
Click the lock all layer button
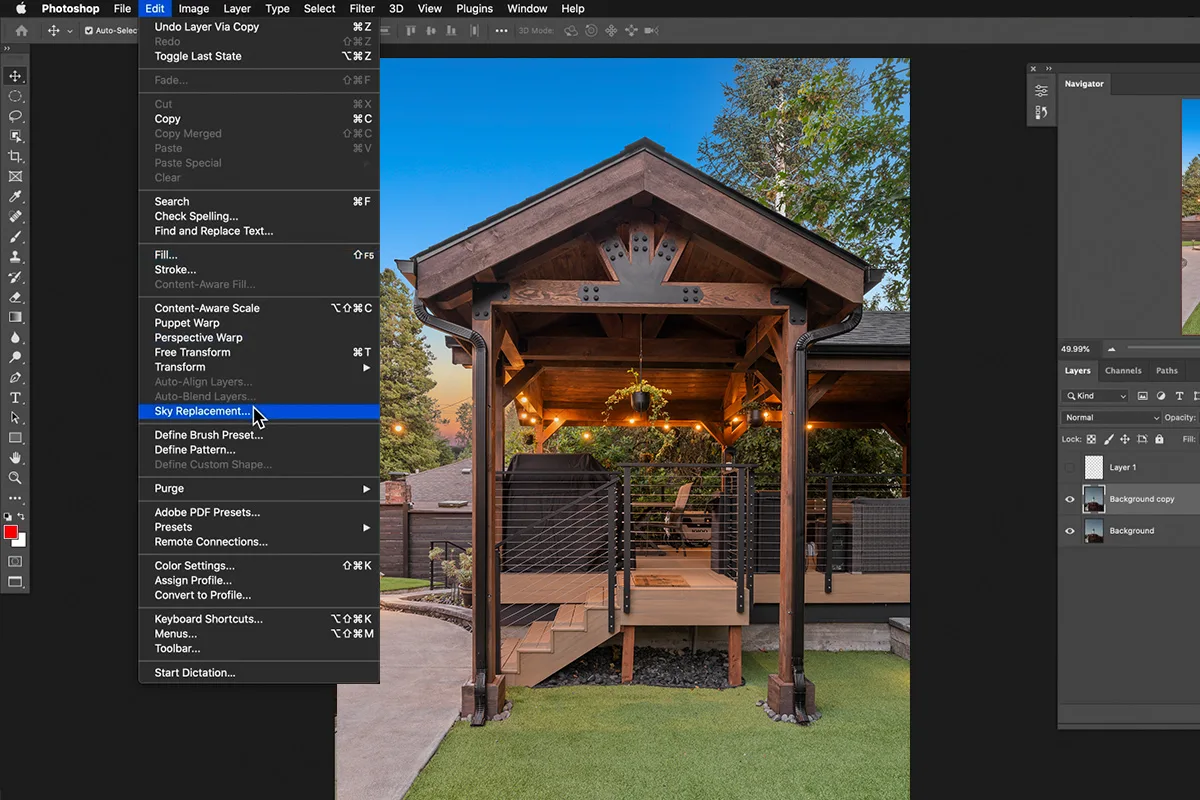(1159, 439)
